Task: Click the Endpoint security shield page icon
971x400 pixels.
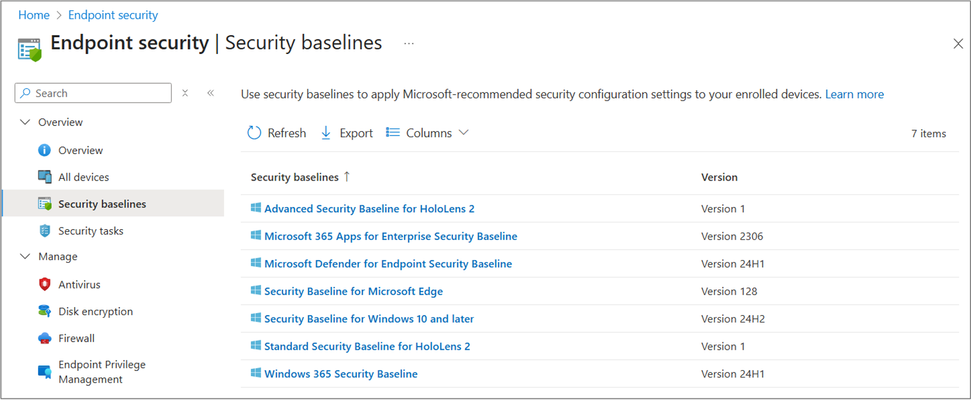Action: tap(29, 50)
